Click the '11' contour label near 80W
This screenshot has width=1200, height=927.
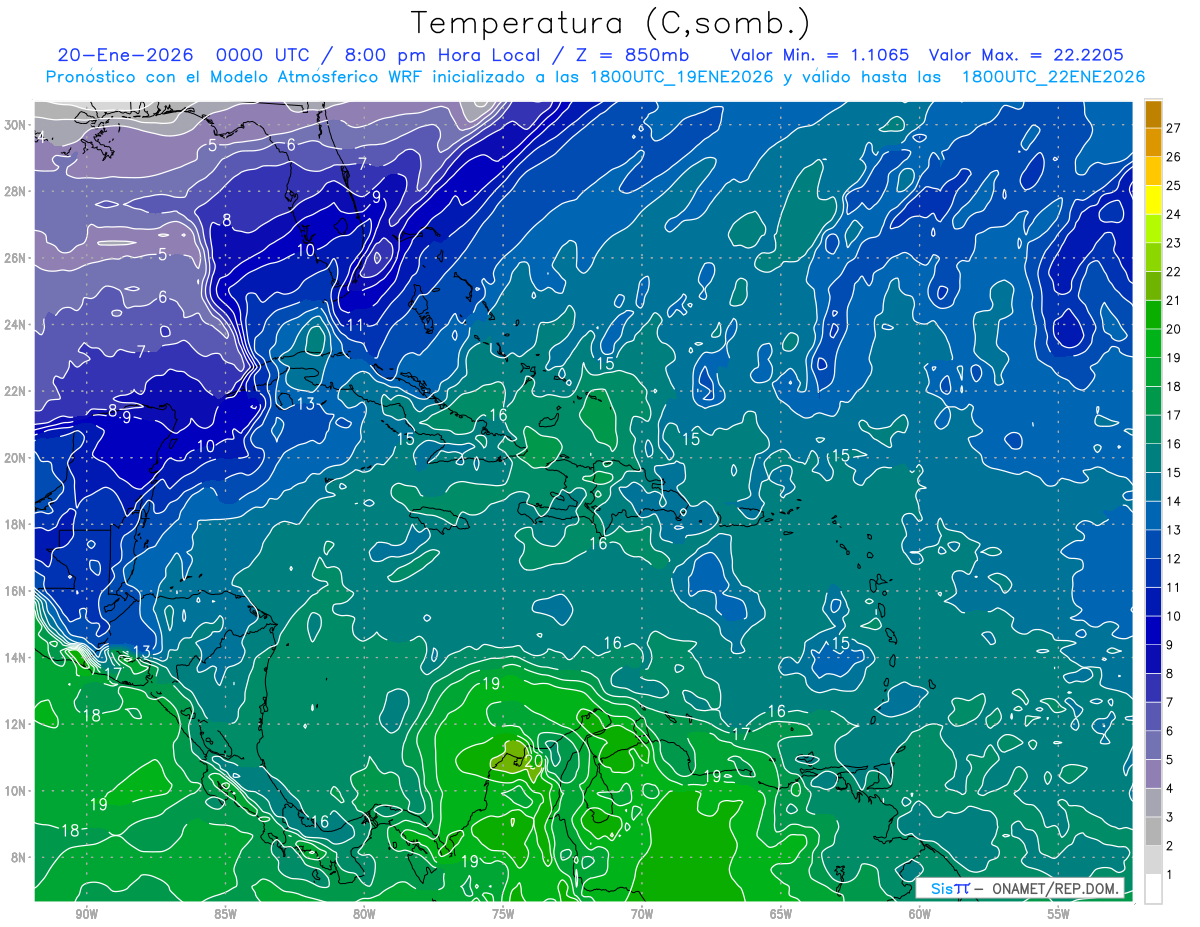355,325
